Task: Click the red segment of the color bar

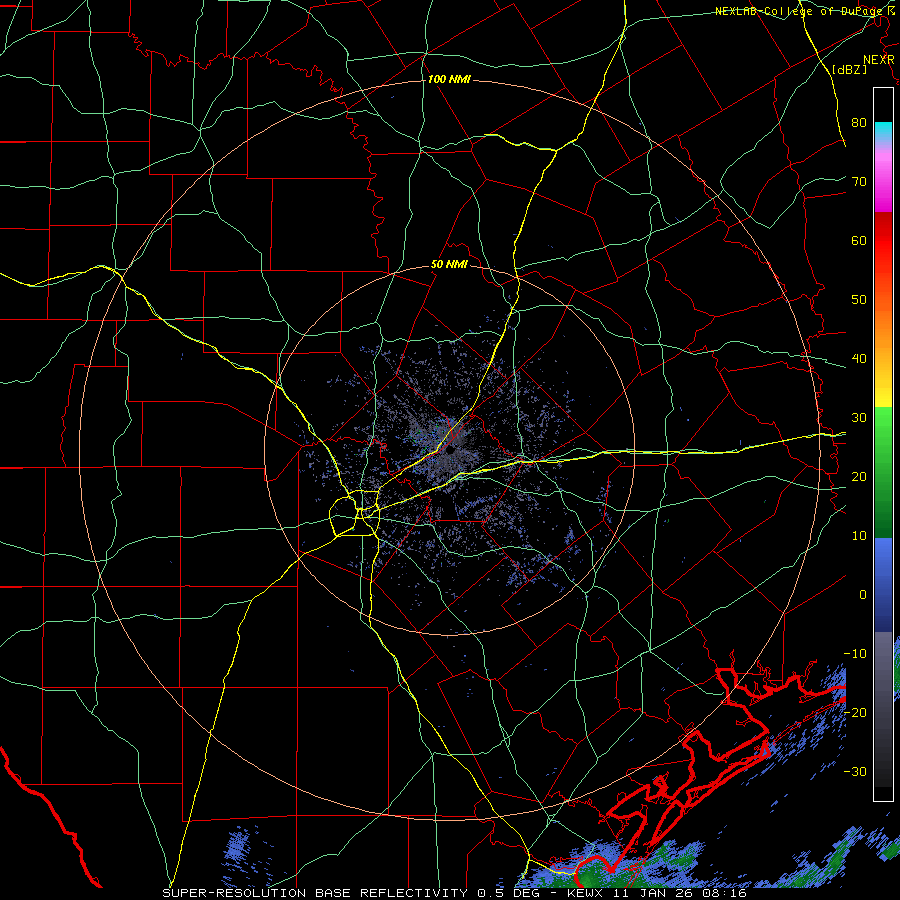Action: [883, 247]
